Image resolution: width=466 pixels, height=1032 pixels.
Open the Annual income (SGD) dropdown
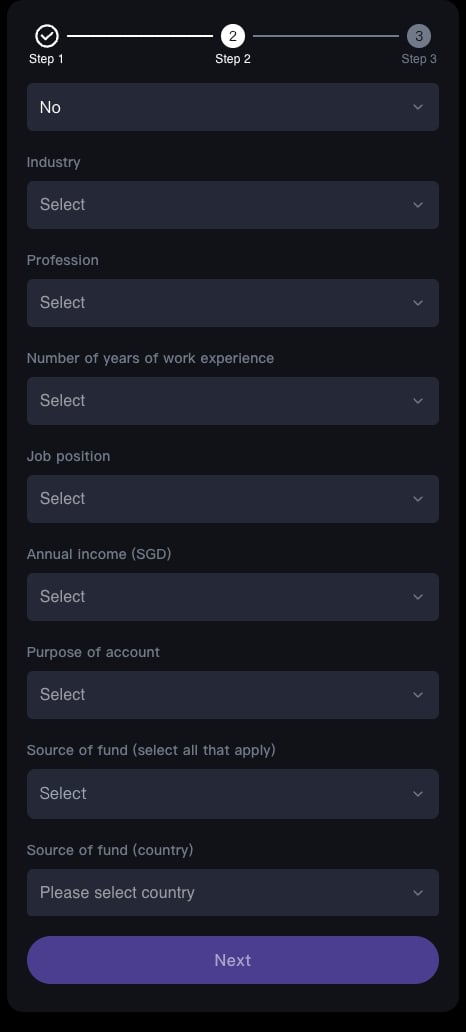click(233, 597)
